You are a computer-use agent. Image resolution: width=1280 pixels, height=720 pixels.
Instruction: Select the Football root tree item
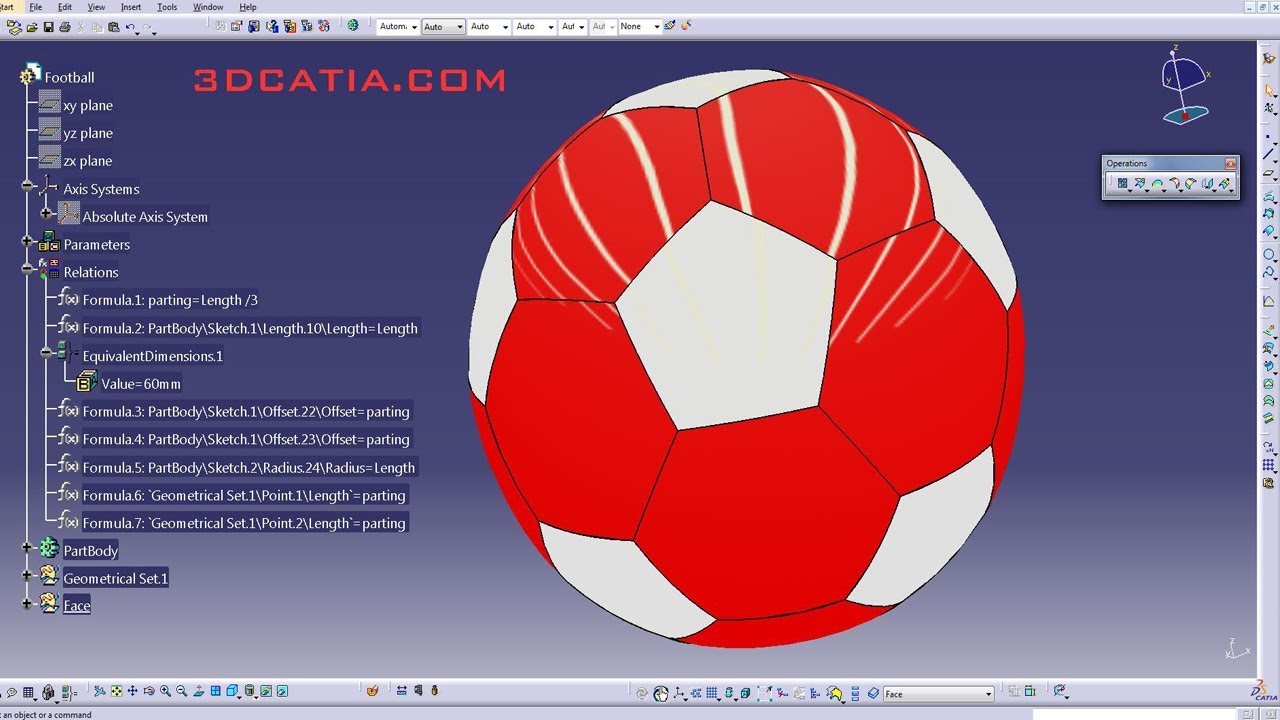[x=69, y=77]
